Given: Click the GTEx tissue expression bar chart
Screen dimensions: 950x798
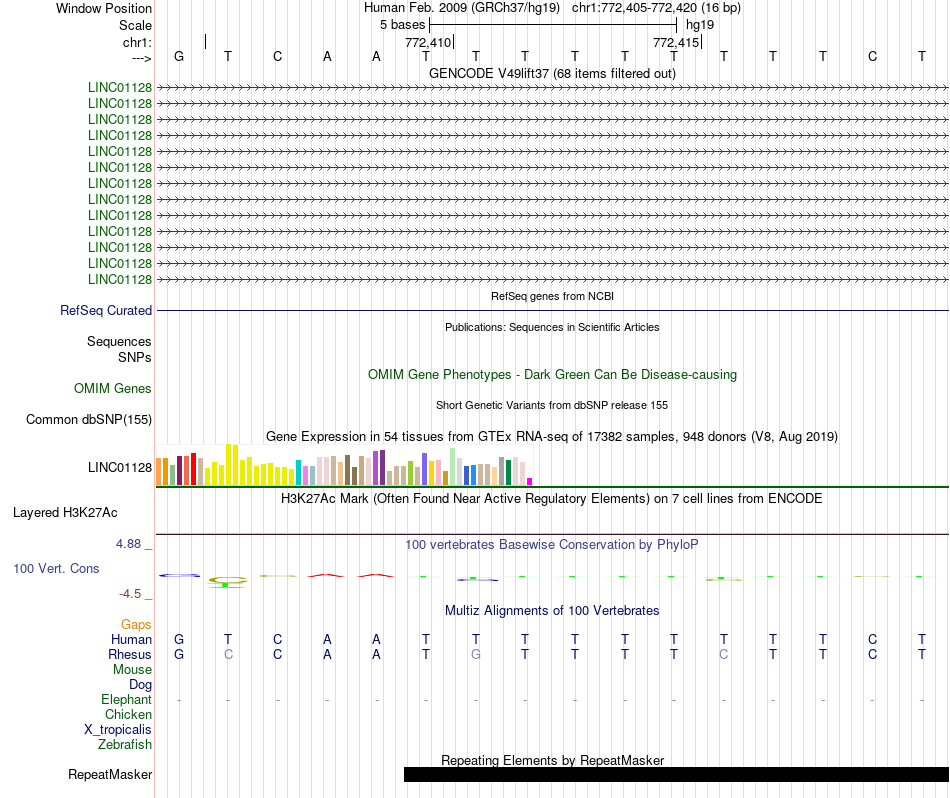Looking at the screenshot, I should [344, 465].
